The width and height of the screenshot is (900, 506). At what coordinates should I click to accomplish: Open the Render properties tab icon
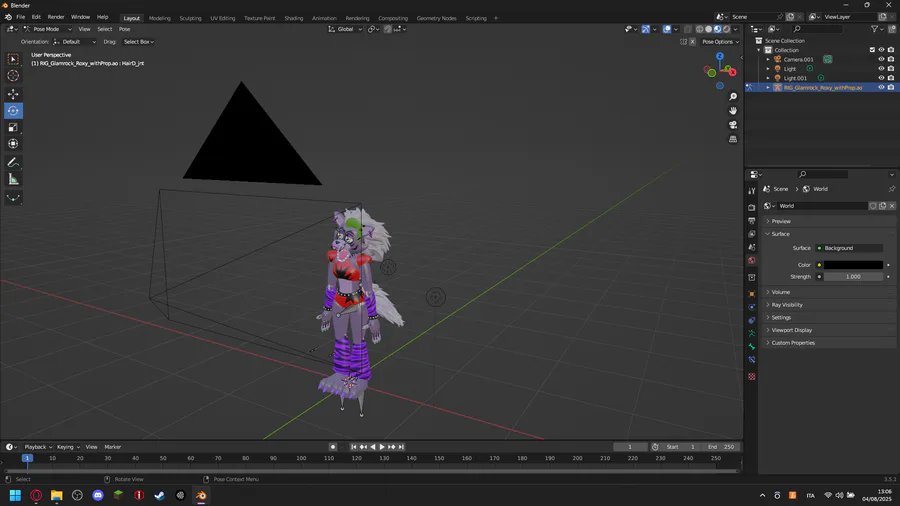tap(752, 207)
